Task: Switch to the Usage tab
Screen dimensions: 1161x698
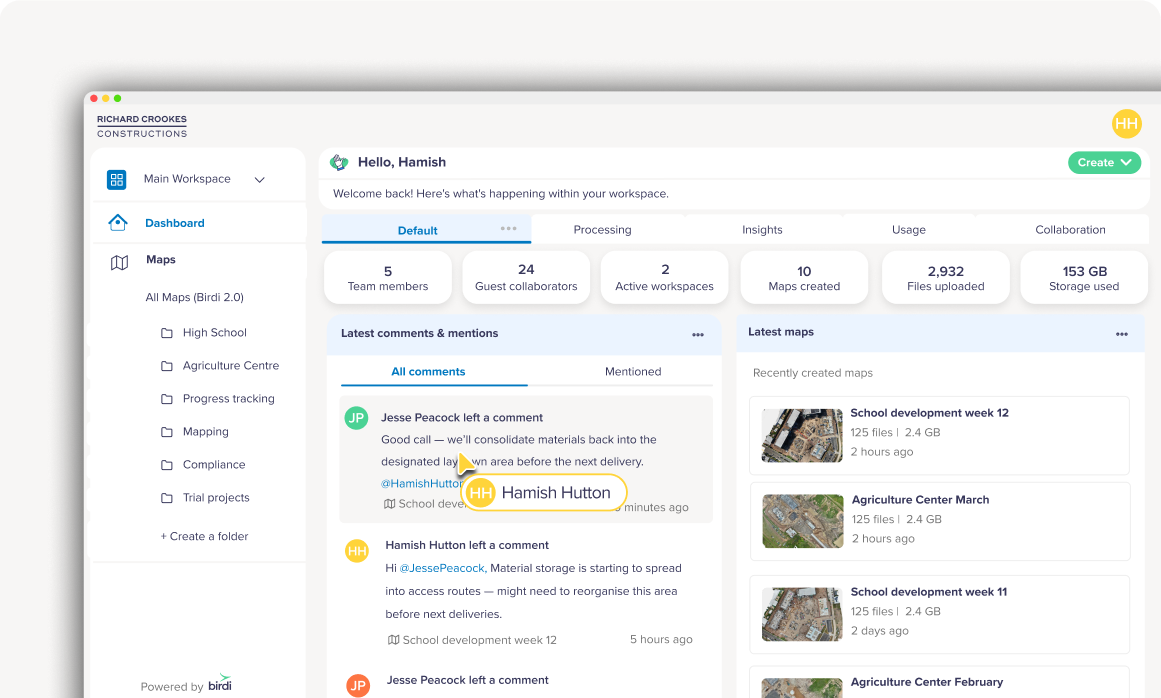Action: (x=909, y=229)
